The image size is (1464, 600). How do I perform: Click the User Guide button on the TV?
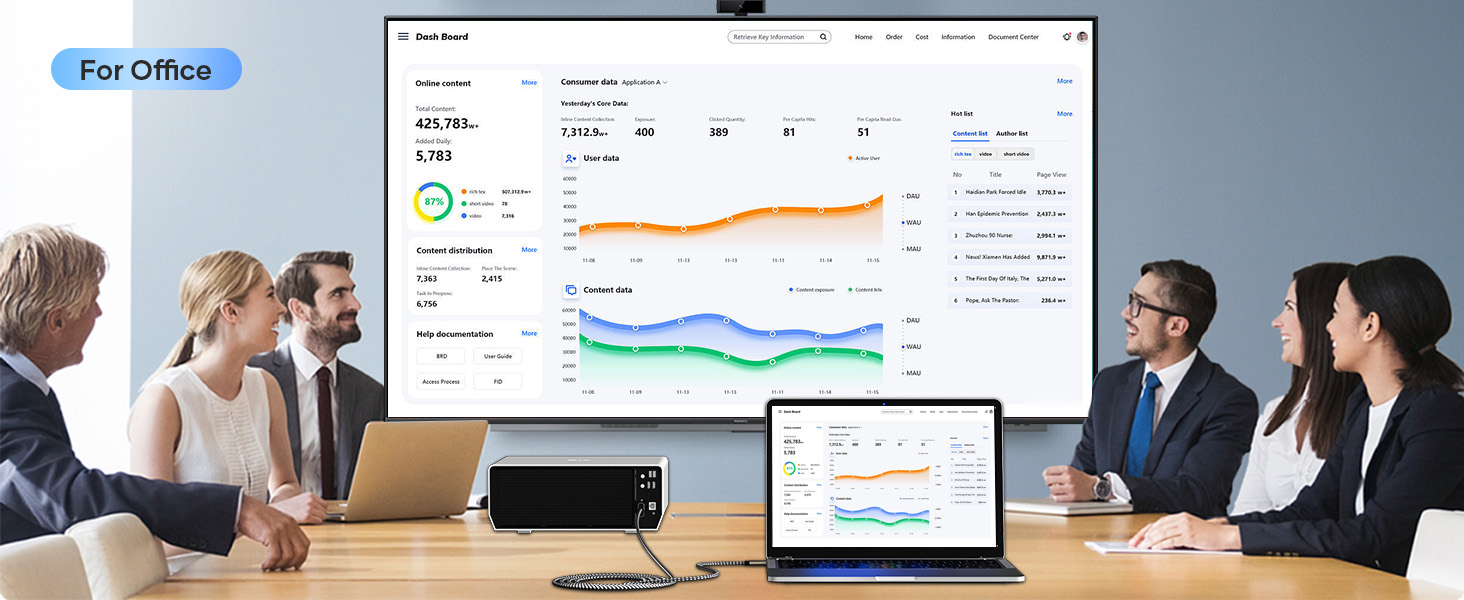coord(497,356)
